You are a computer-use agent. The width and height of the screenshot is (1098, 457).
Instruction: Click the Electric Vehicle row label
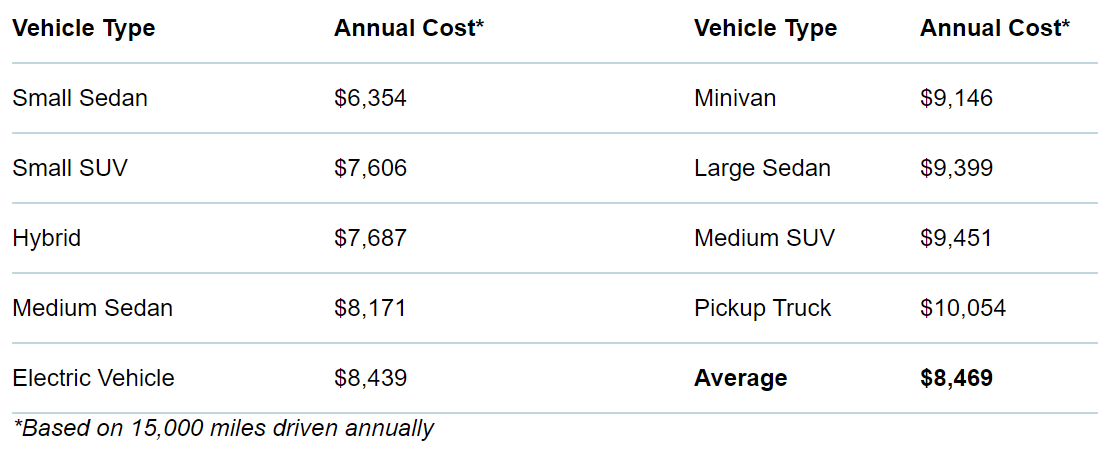click(x=93, y=378)
